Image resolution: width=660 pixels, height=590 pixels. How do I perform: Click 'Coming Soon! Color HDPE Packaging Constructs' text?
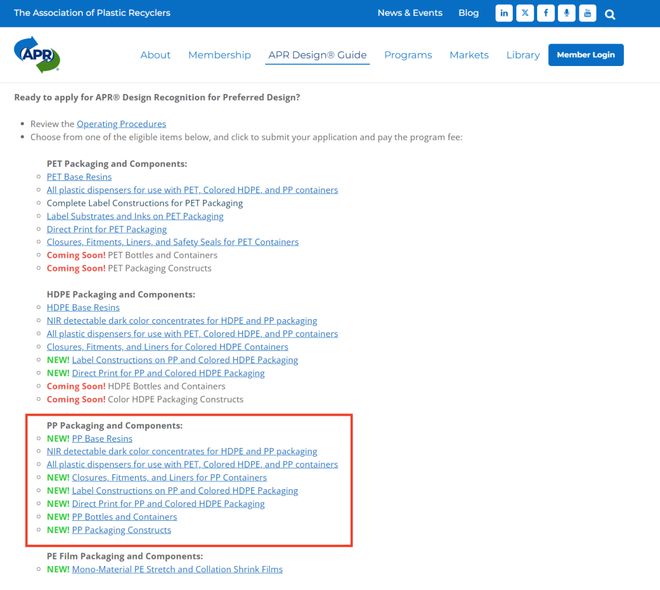[145, 399]
